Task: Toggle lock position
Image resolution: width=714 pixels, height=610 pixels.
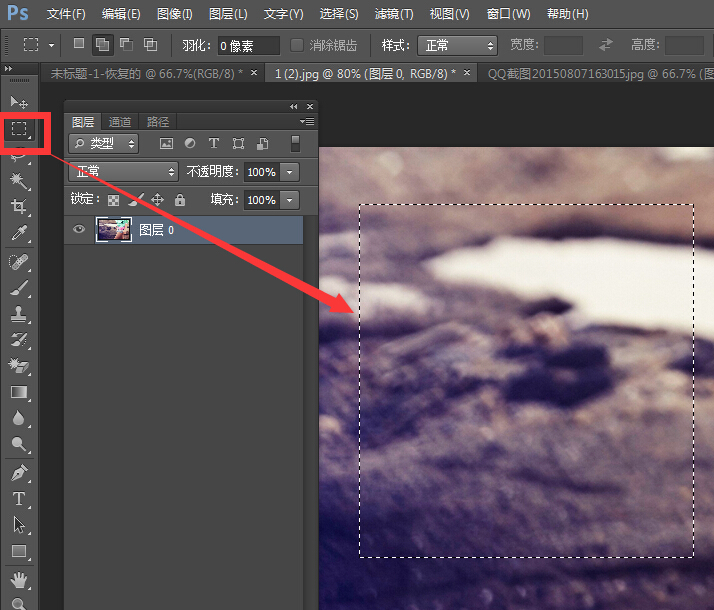Action: tap(157, 199)
